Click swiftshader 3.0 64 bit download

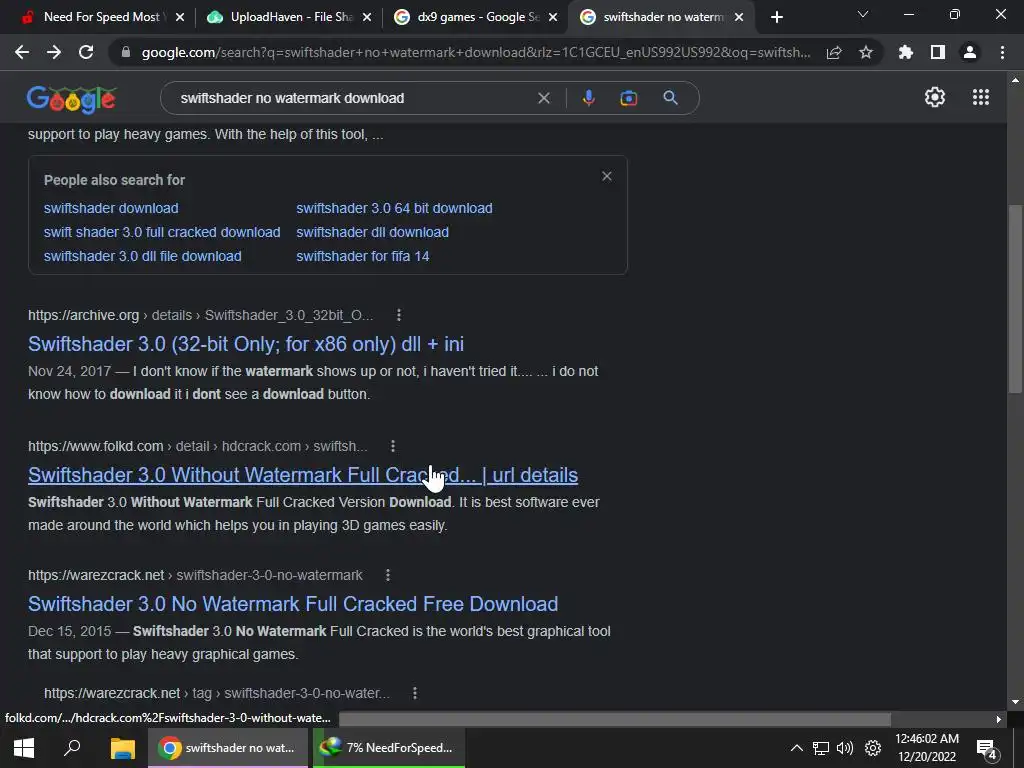[x=394, y=208]
